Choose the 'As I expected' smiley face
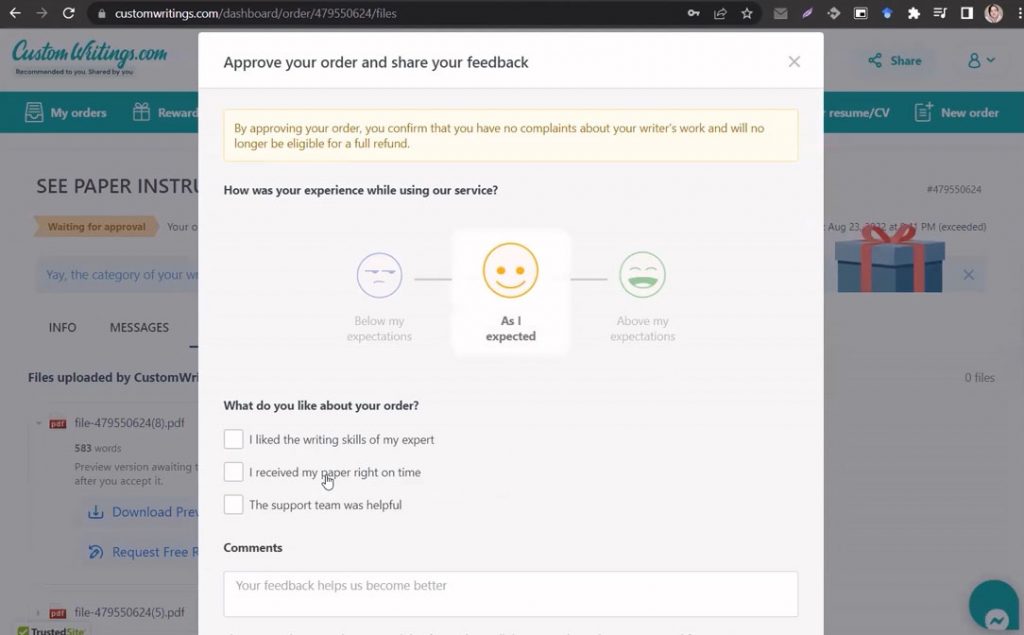 [510, 271]
